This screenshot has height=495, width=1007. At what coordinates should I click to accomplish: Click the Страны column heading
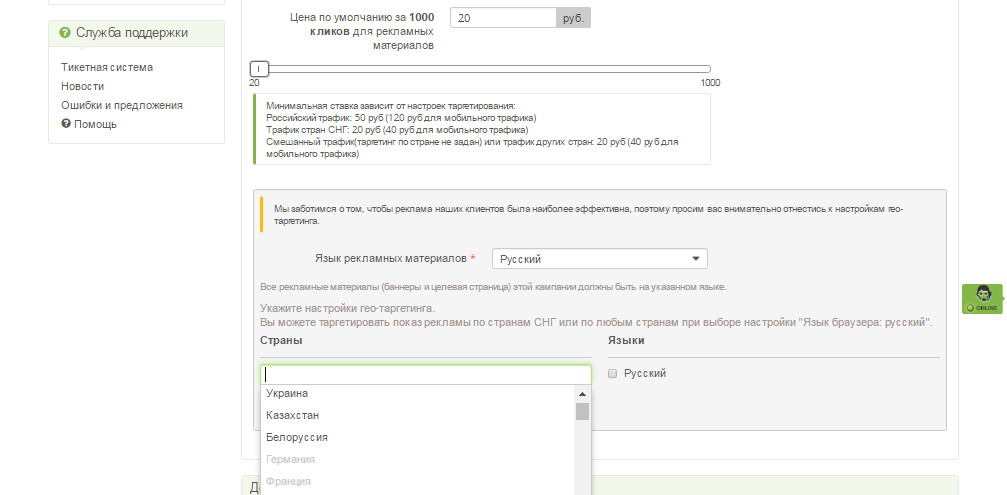click(281, 340)
